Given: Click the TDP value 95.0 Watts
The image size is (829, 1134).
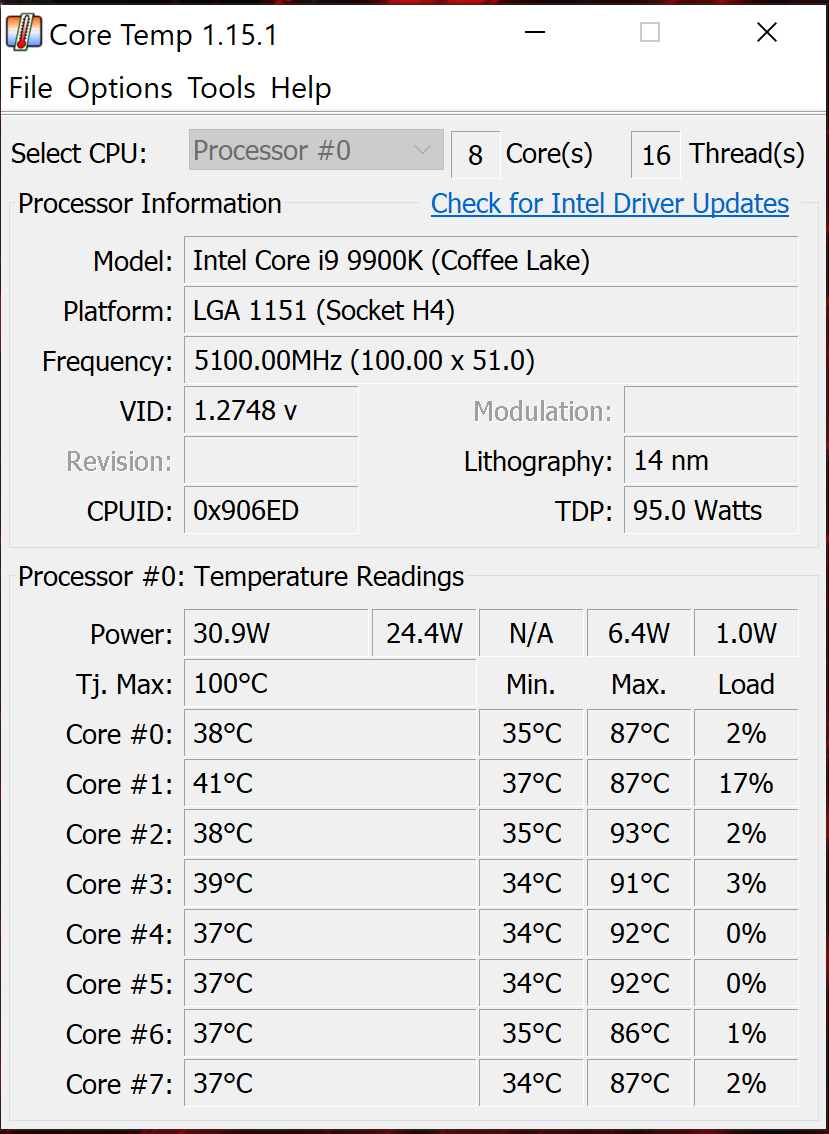Looking at the screenshot, I should 711,511.
